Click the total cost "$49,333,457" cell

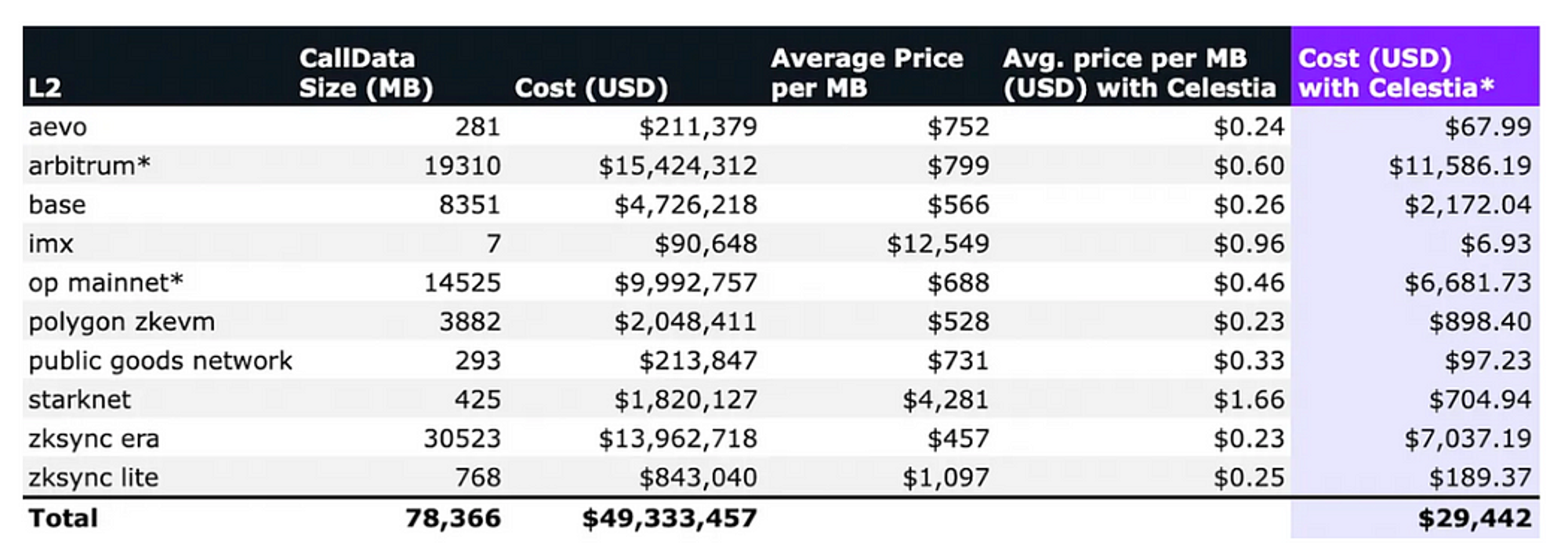click(669, 518)
